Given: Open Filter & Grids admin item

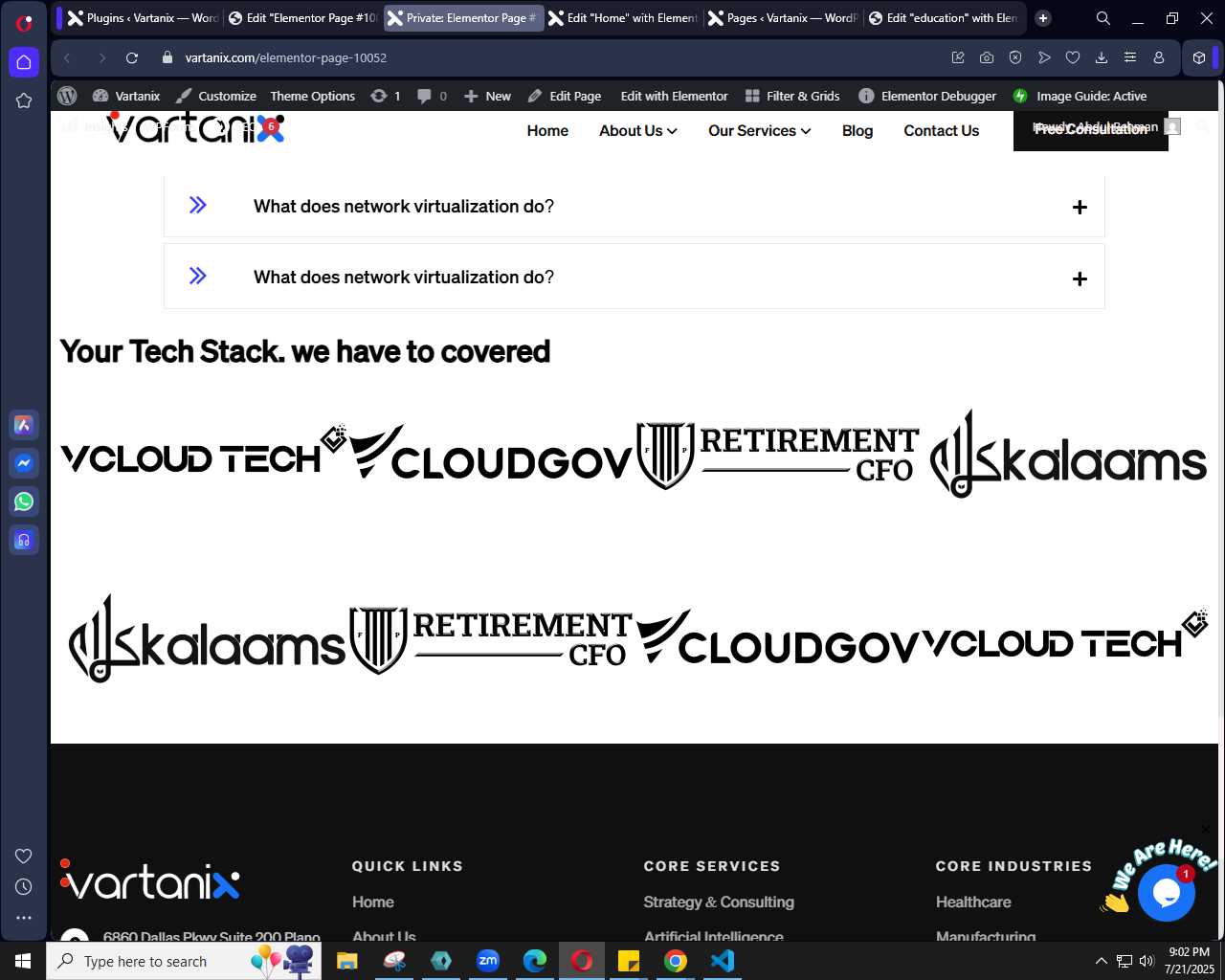Looking at the screenshot, I should pyautogui.click(x=792, y=96).
